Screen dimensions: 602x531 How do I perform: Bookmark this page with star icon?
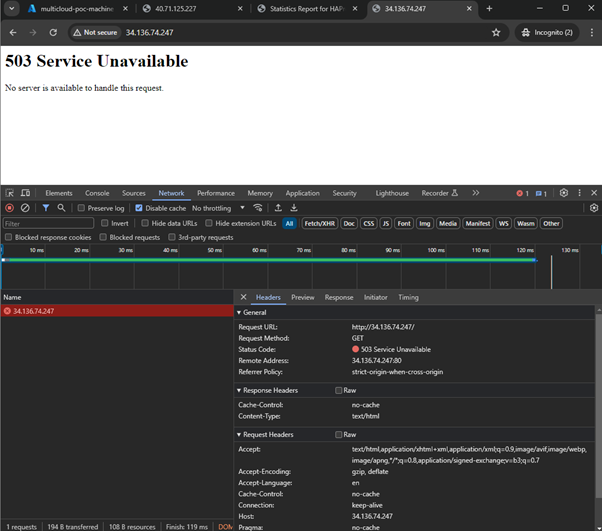click(496, 32)
